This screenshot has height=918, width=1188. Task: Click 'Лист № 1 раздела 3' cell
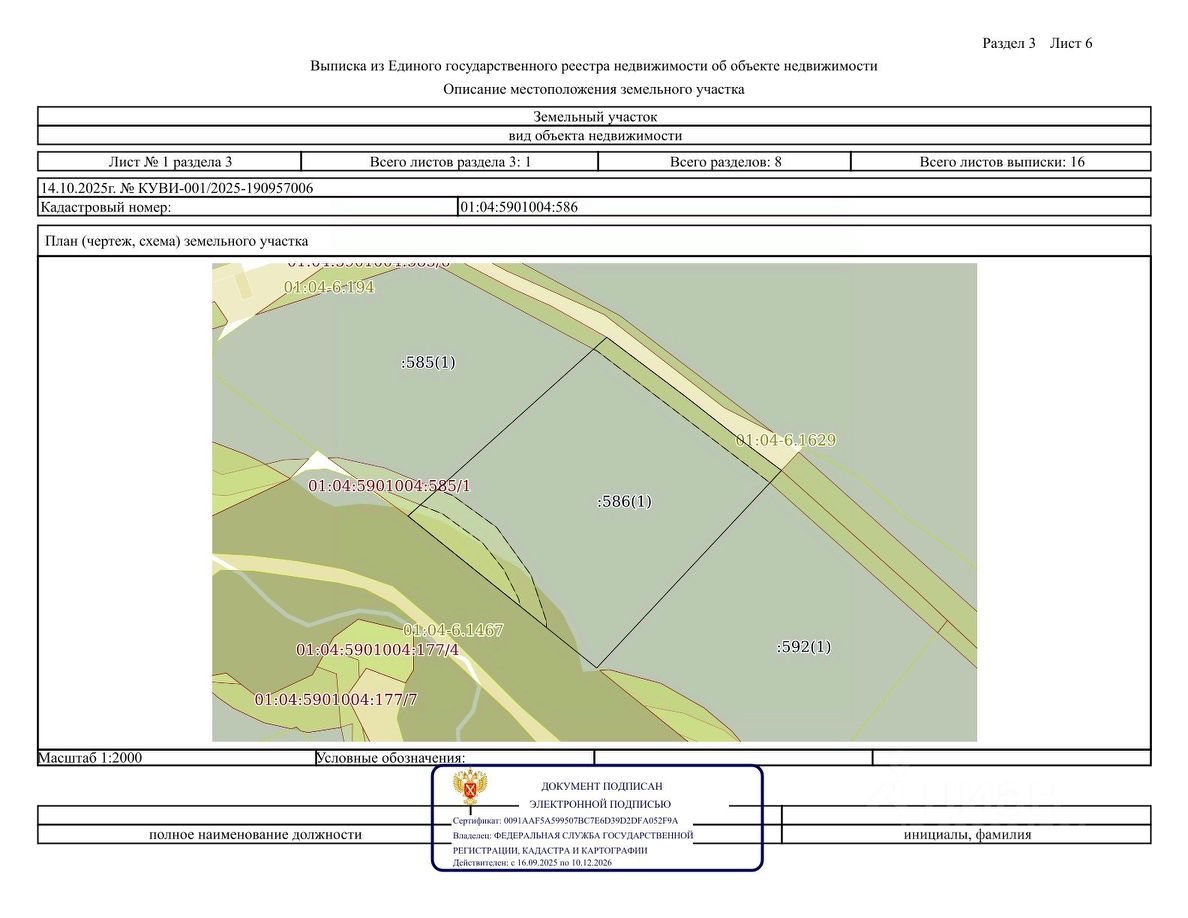coord(170,161)
